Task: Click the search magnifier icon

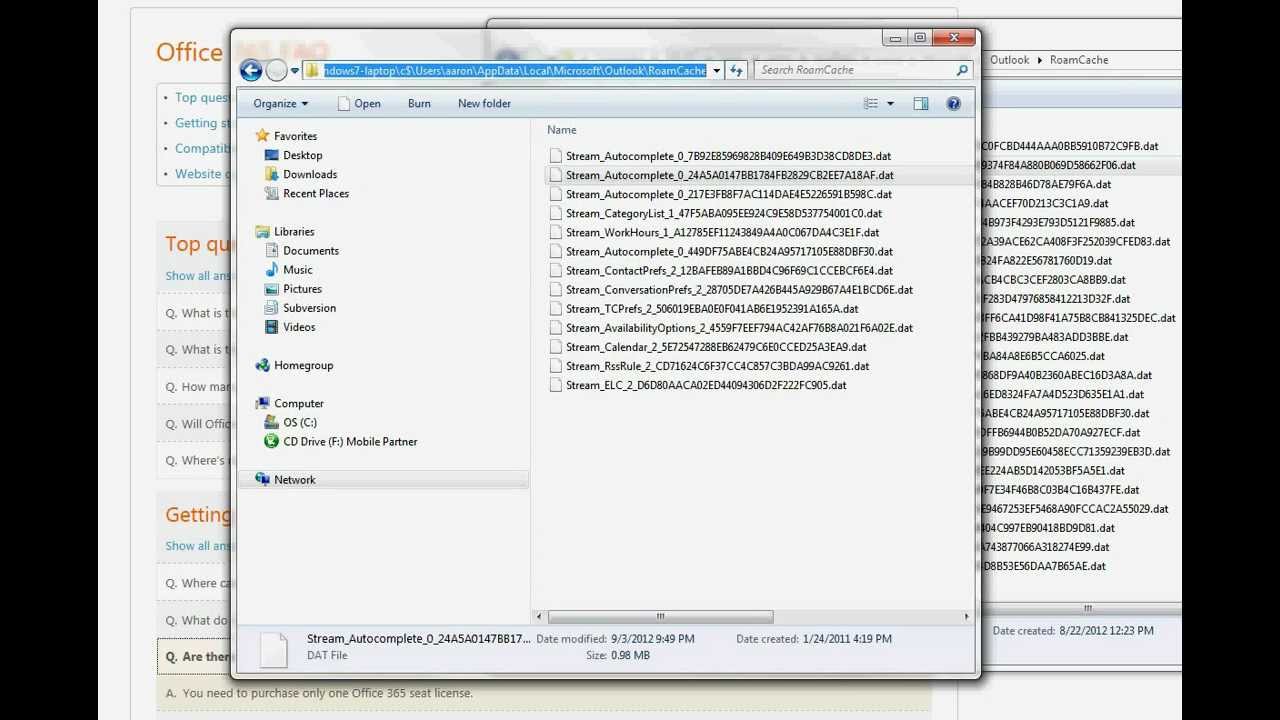Action: [962, 70]
